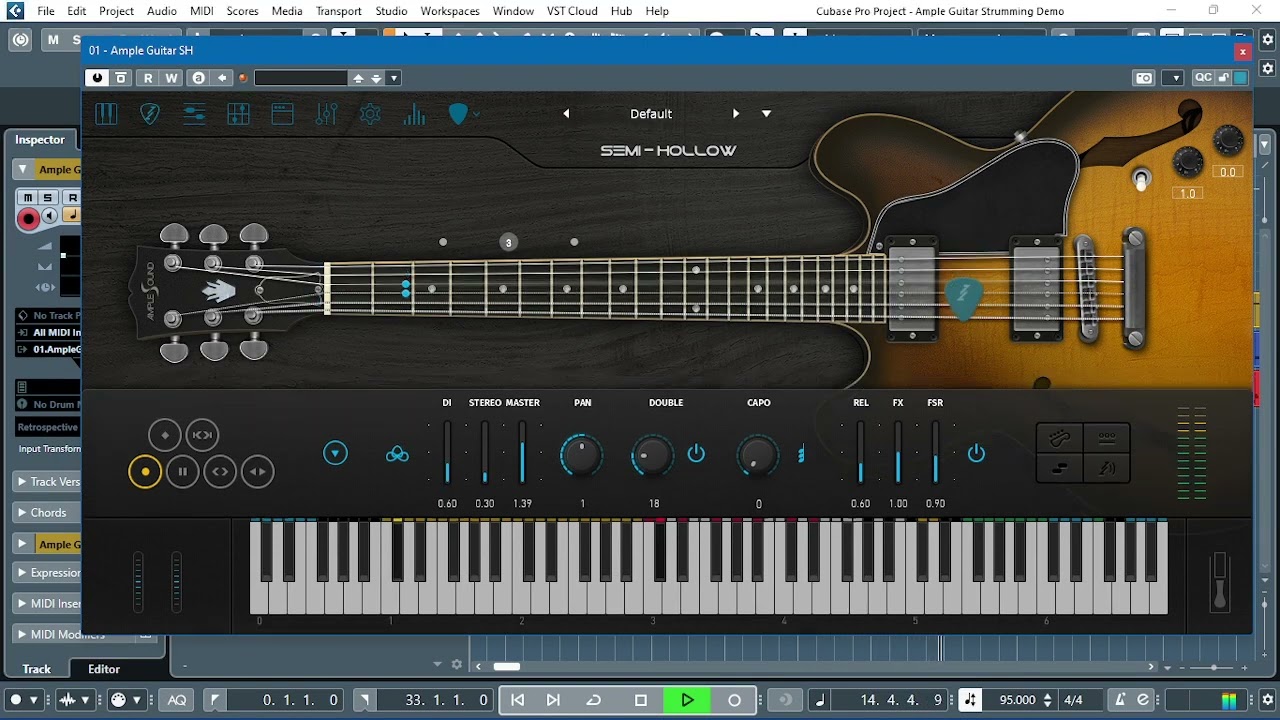The width and height of the screenshot is (1280, 720).
Task: Click the Retrospective record button
Action: click(x=48, y=427)
